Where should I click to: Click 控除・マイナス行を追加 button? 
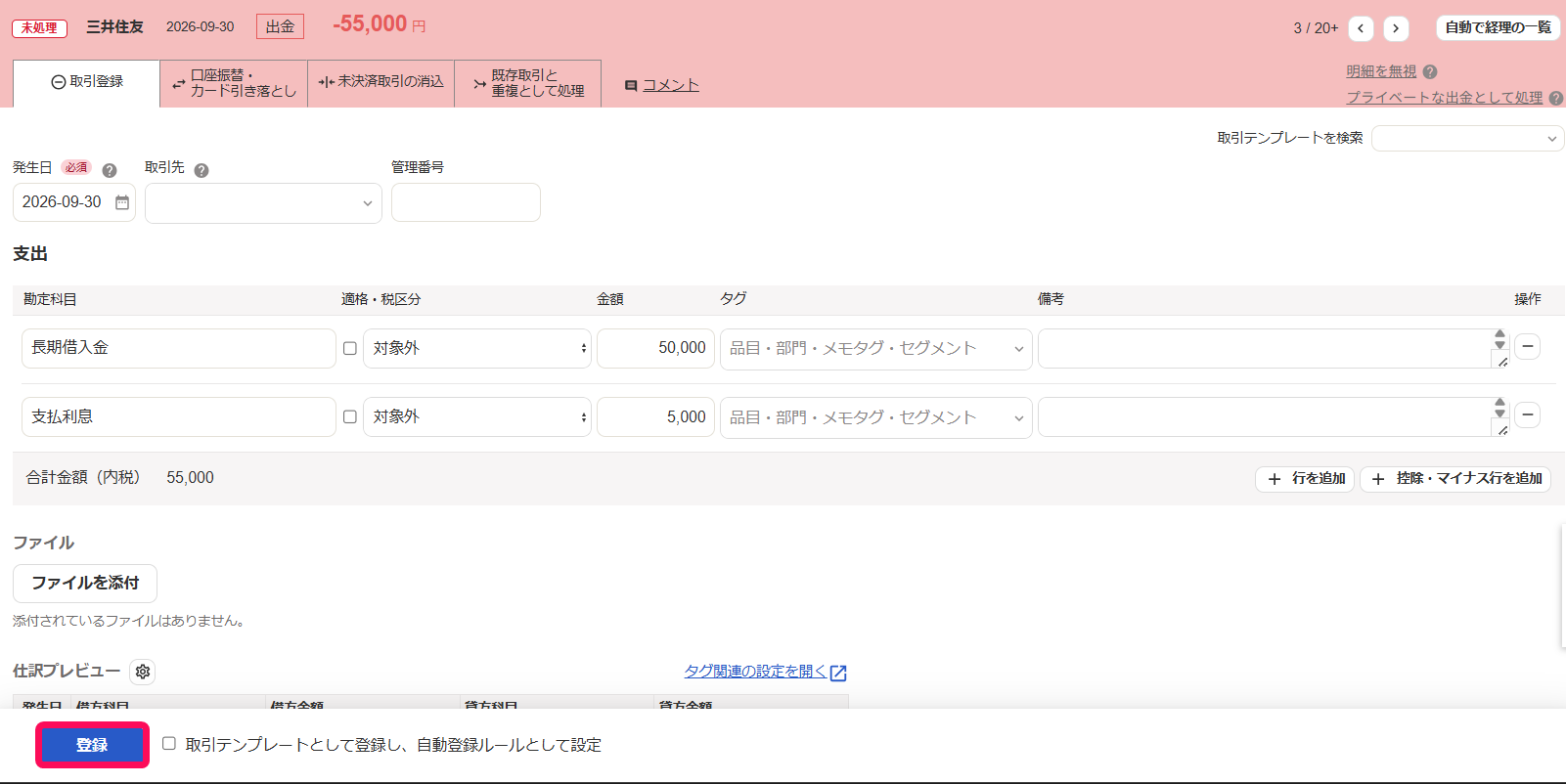[x=1455, y=479]
